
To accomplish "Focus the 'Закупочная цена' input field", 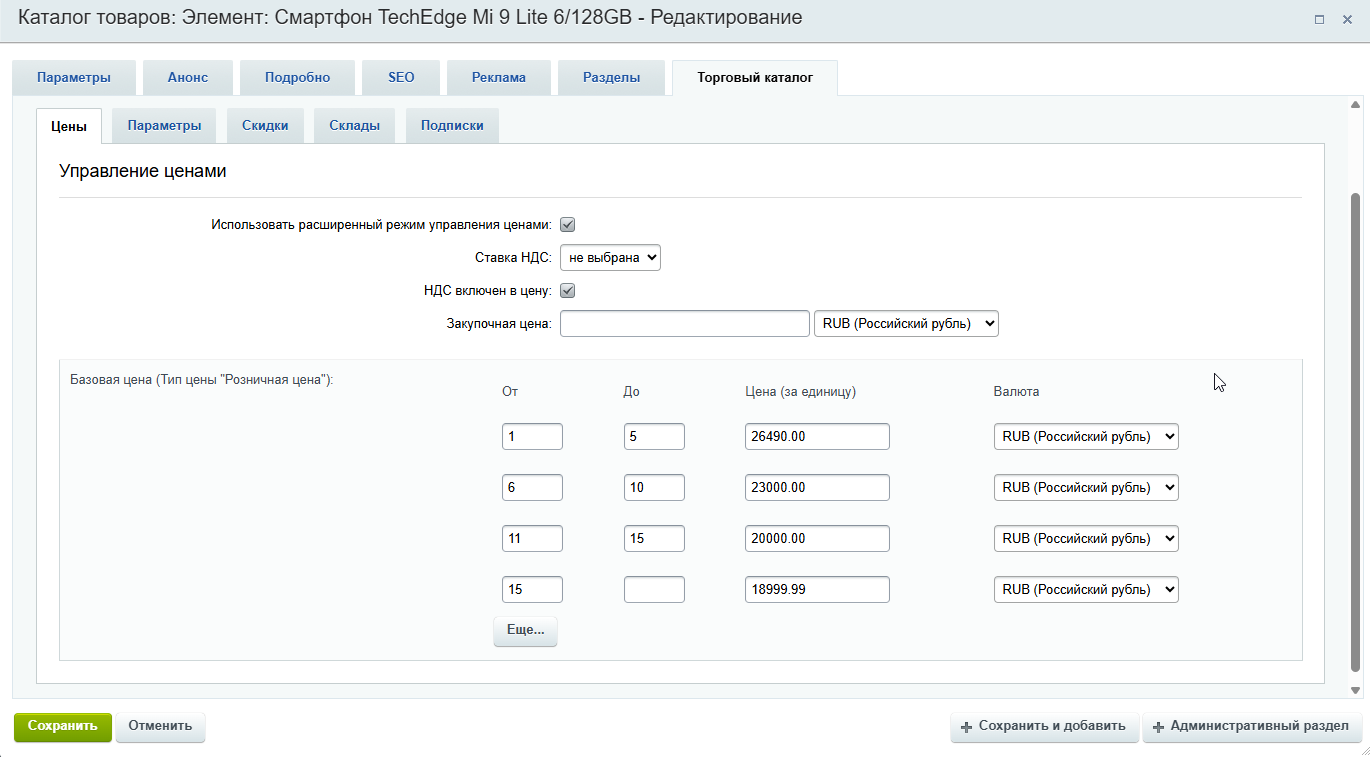I will (684, 324).
